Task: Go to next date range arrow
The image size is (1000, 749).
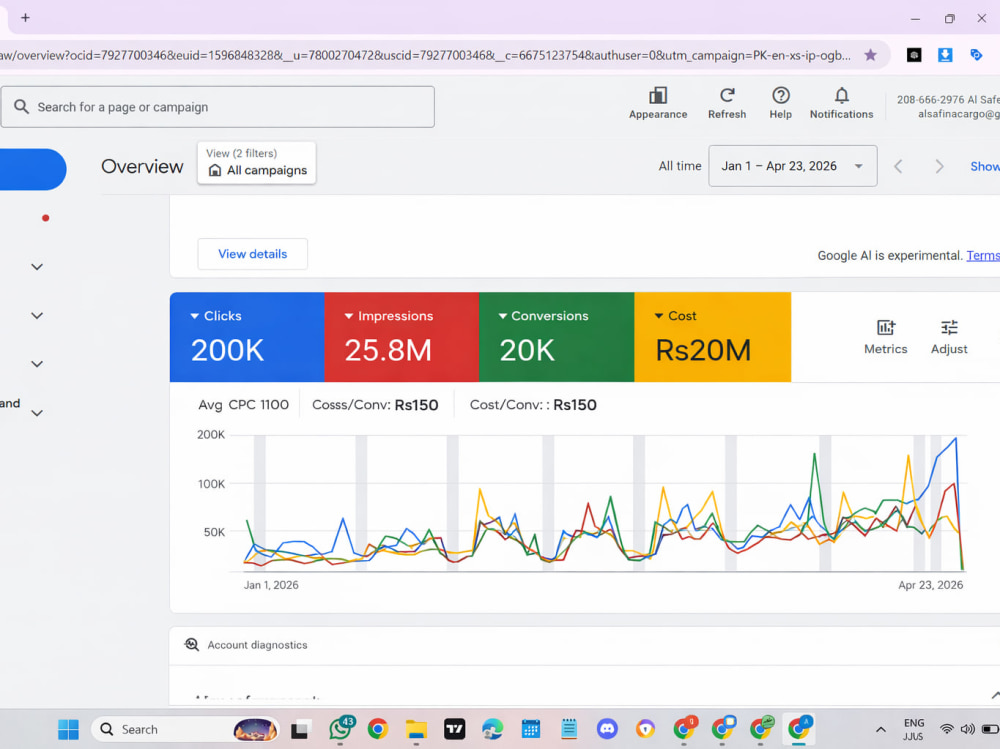Action: coord(939,167)
